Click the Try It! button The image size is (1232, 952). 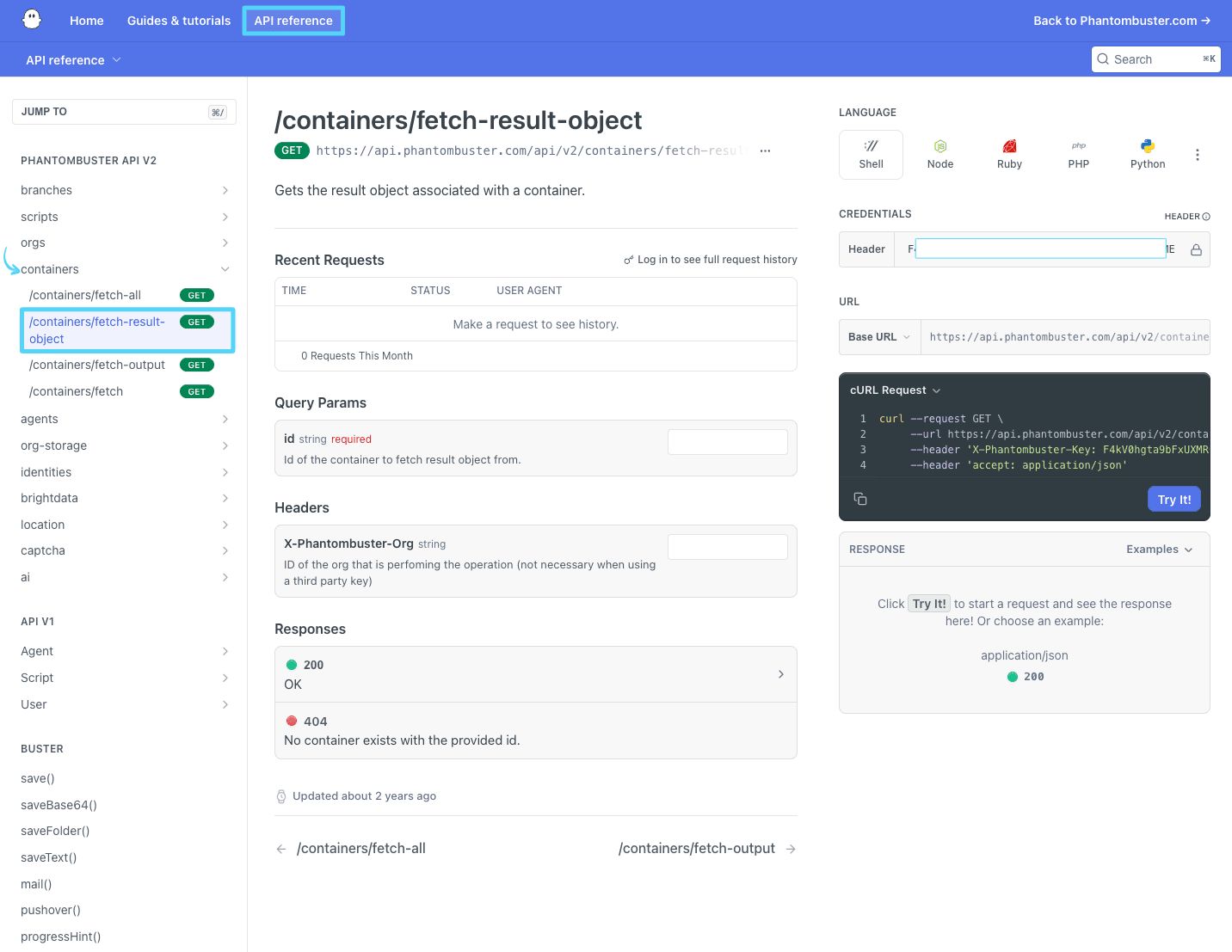tap(1174, 500)
